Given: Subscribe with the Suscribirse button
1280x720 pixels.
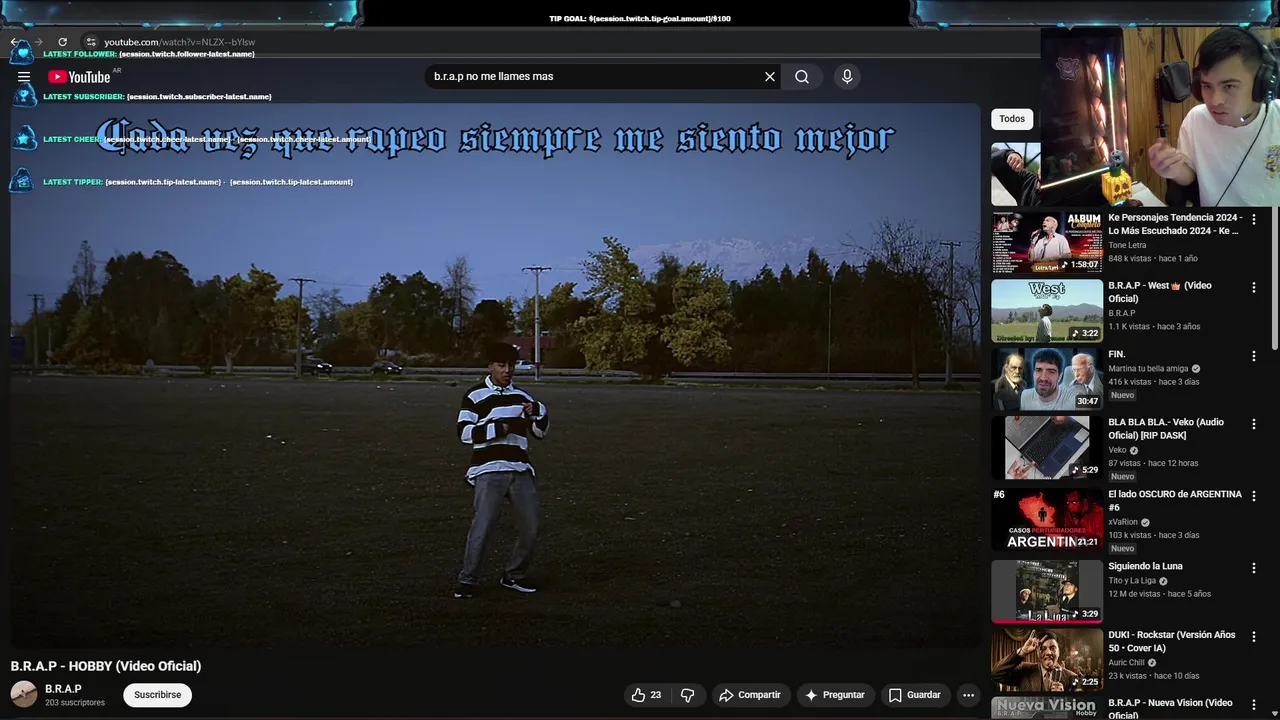Looking at the screenshot, I should point(158,695).
